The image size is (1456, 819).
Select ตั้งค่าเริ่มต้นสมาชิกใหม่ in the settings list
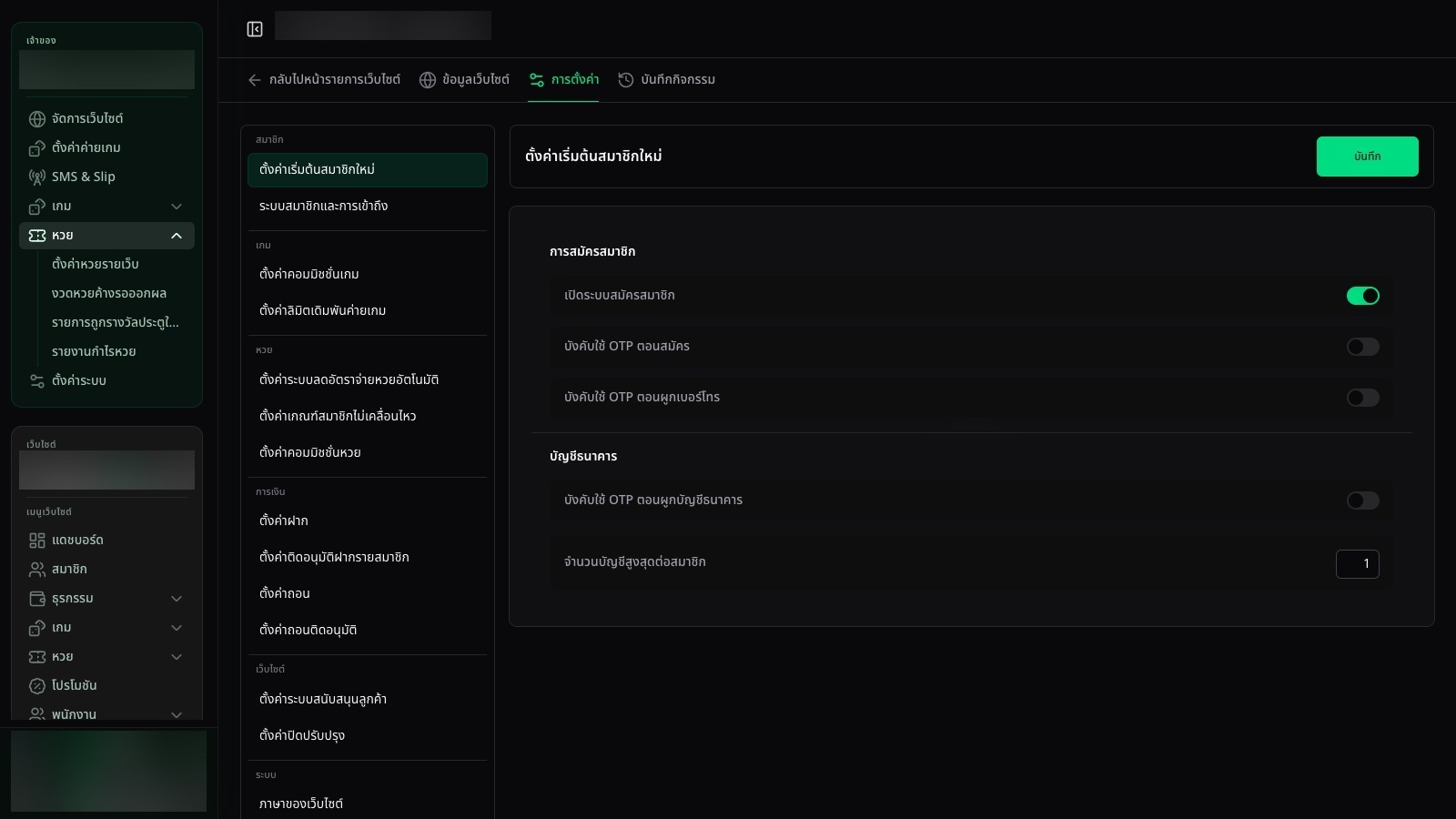[368, 170]
